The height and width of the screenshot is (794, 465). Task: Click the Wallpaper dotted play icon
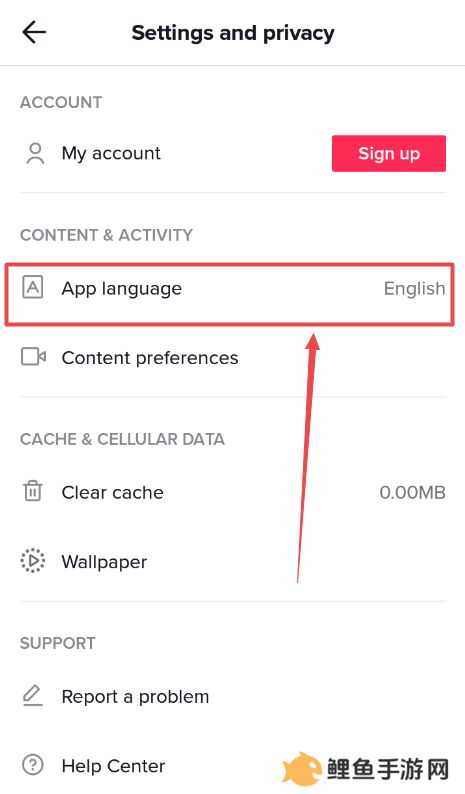33,561
